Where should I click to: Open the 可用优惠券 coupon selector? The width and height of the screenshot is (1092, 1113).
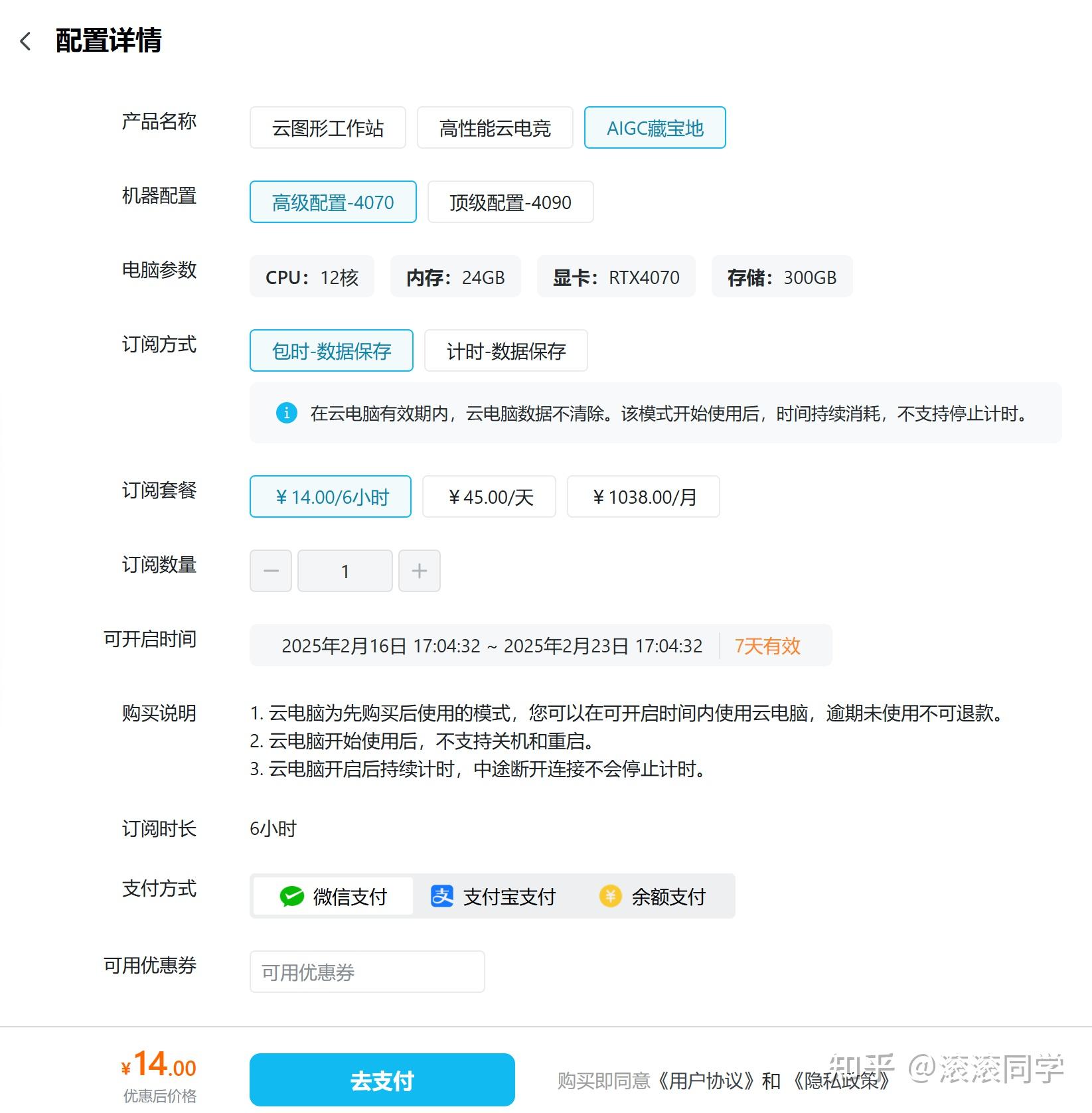367,971
